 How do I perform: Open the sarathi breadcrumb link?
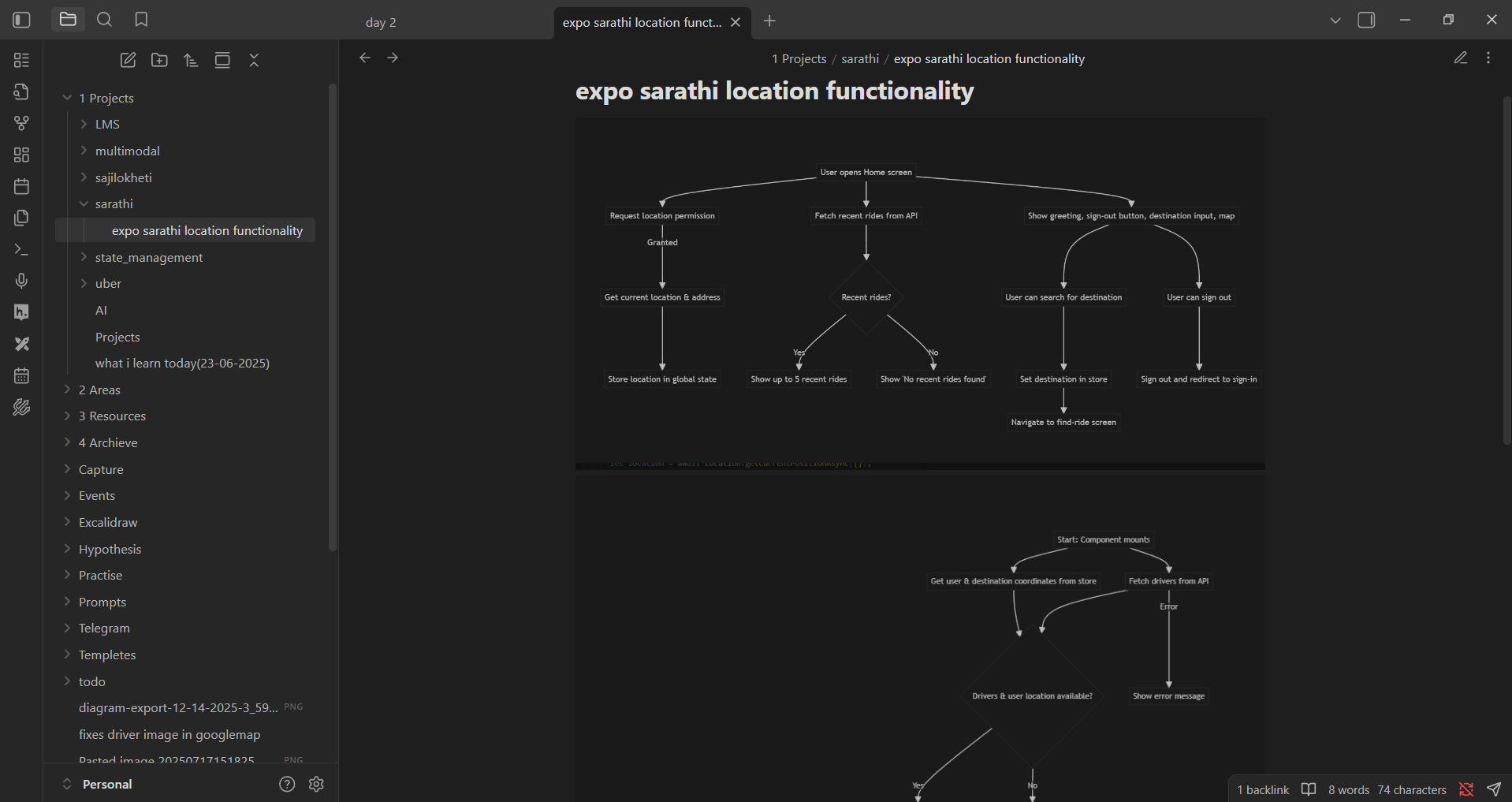coord(859,58)
